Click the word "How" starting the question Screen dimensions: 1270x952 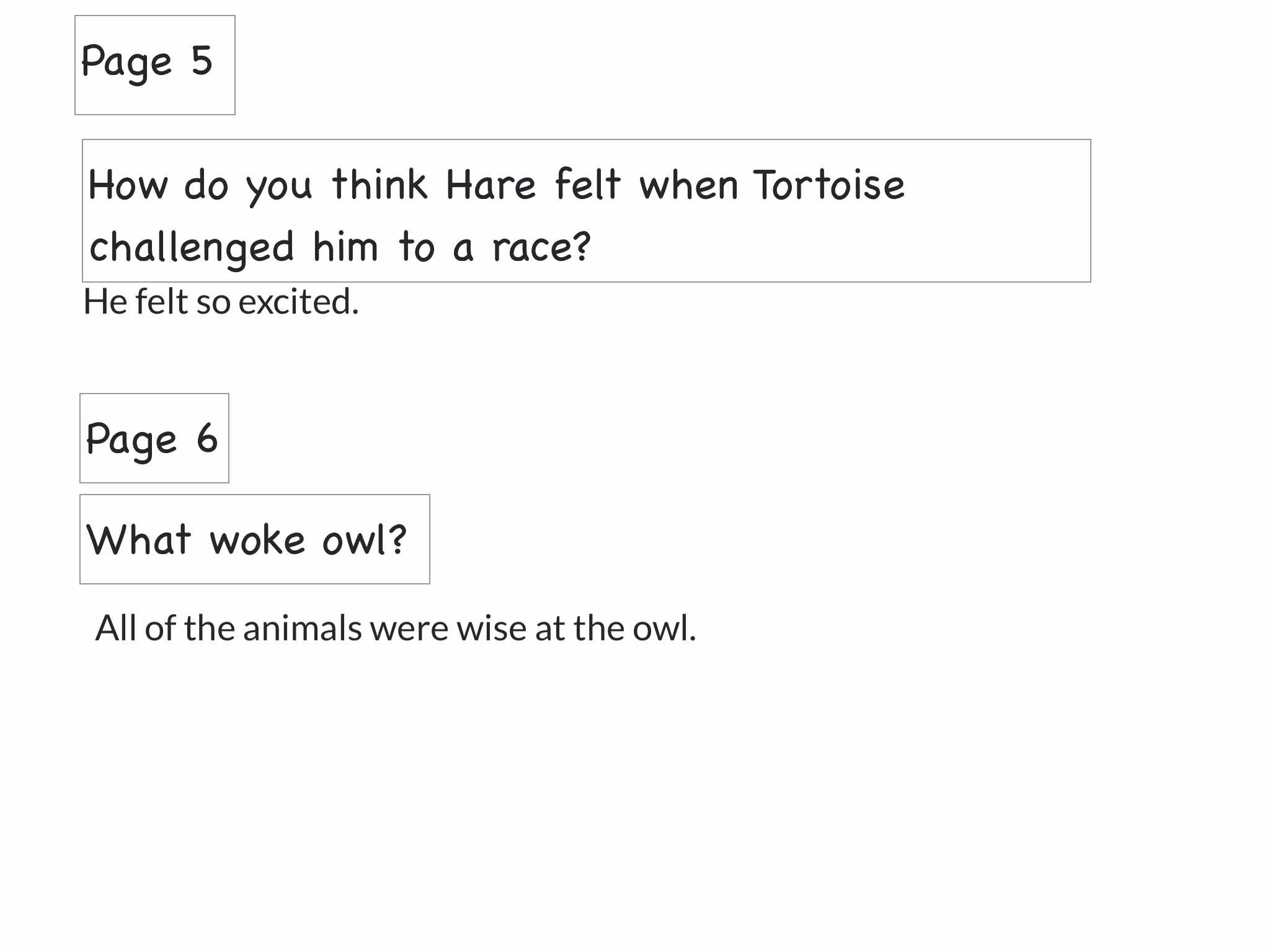click(x=128, y=185)
